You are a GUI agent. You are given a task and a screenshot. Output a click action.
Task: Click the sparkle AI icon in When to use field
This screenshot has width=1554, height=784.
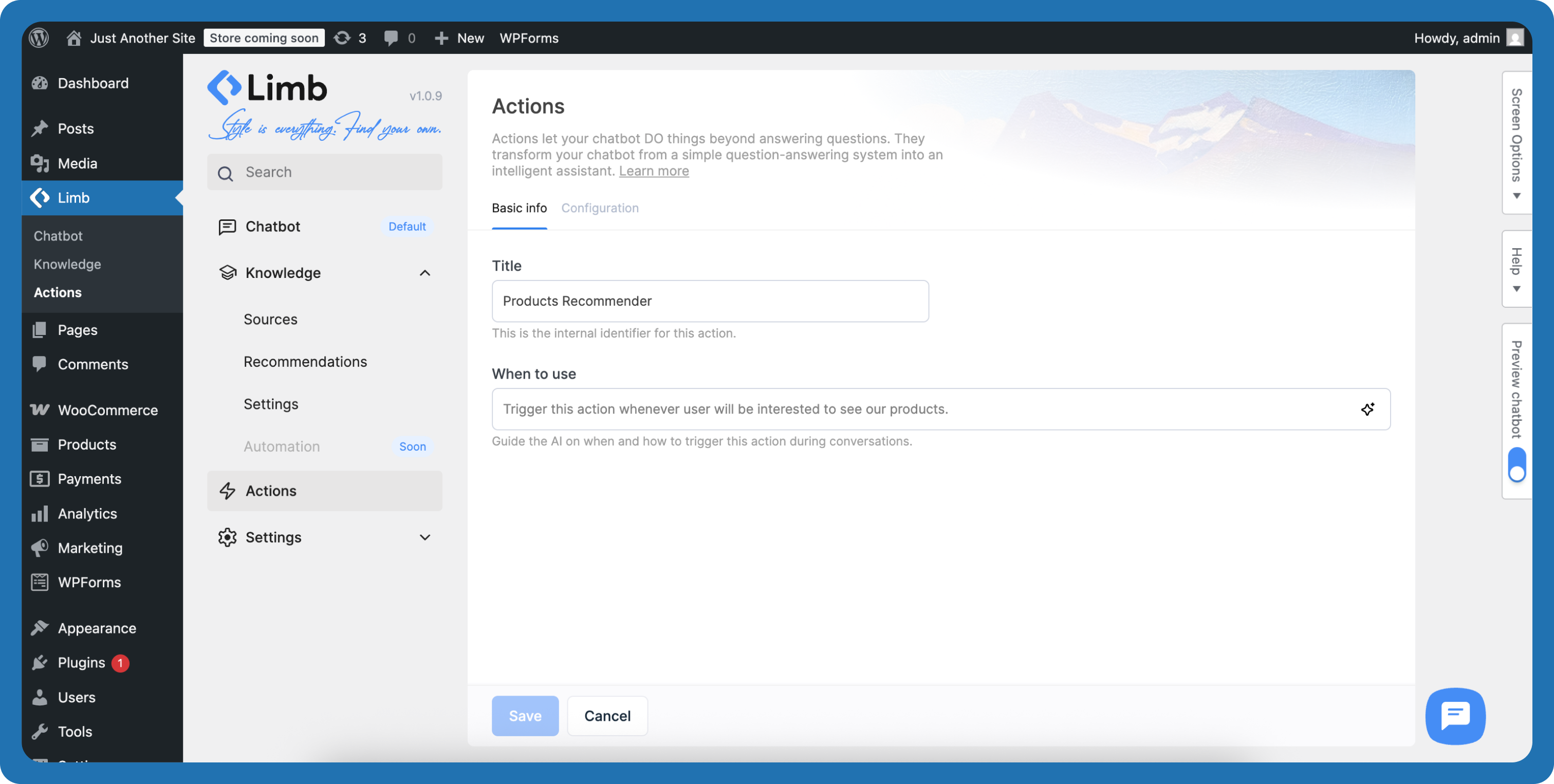1367,409
